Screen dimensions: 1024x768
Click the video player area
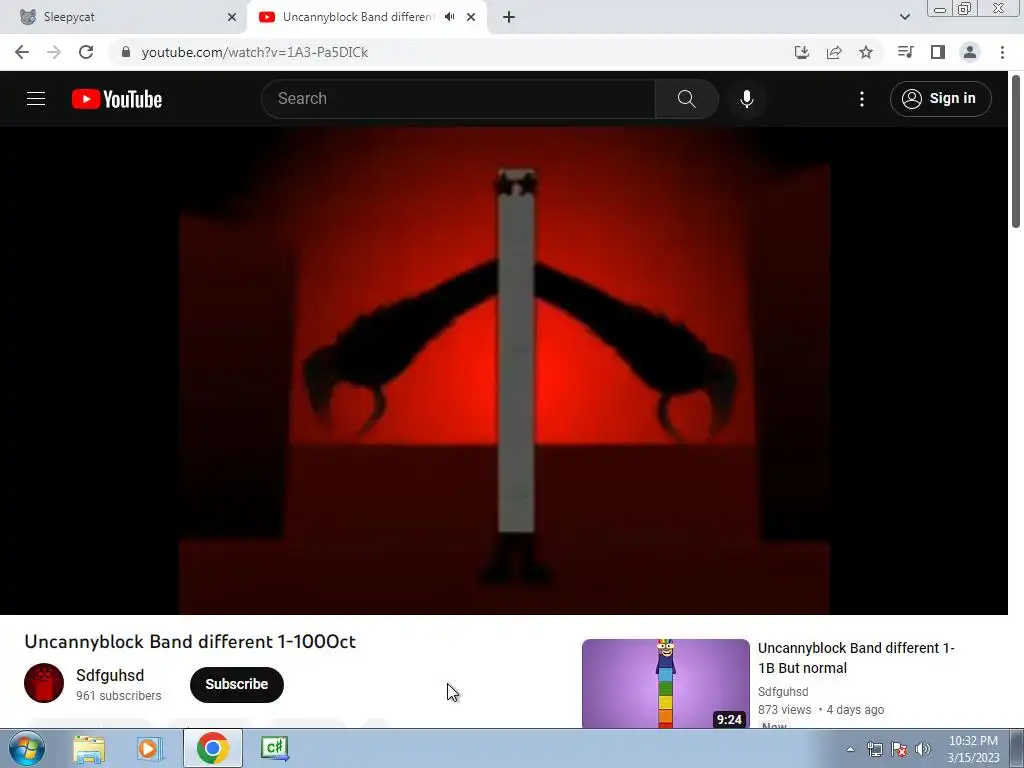[x=504, y=370]
